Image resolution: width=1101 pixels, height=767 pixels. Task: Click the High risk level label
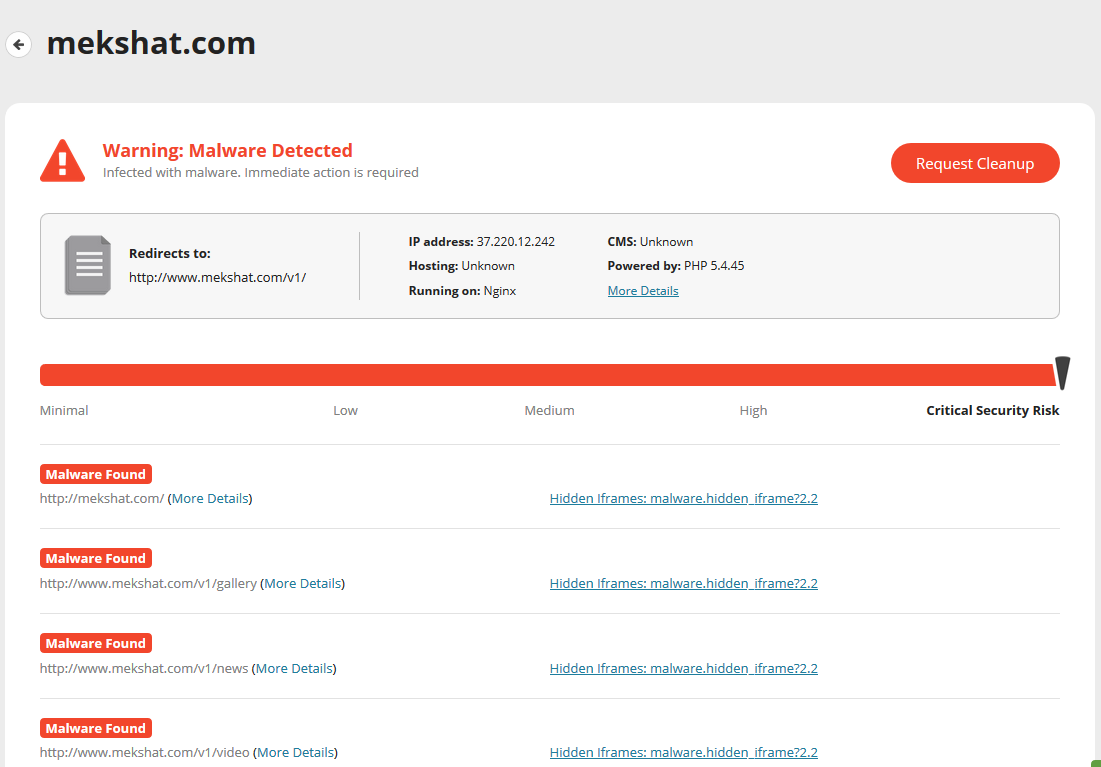753,410
